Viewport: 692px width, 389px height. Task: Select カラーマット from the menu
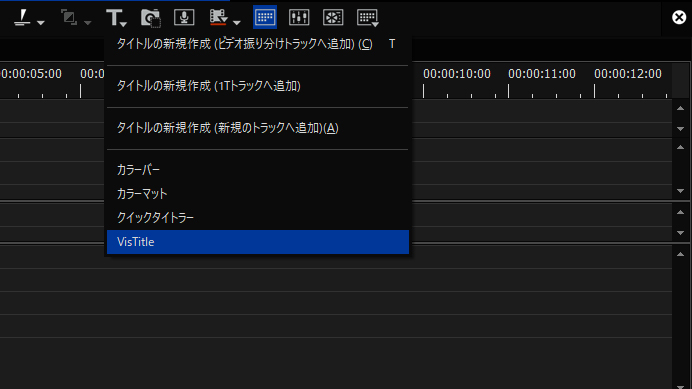coord(258,193)
